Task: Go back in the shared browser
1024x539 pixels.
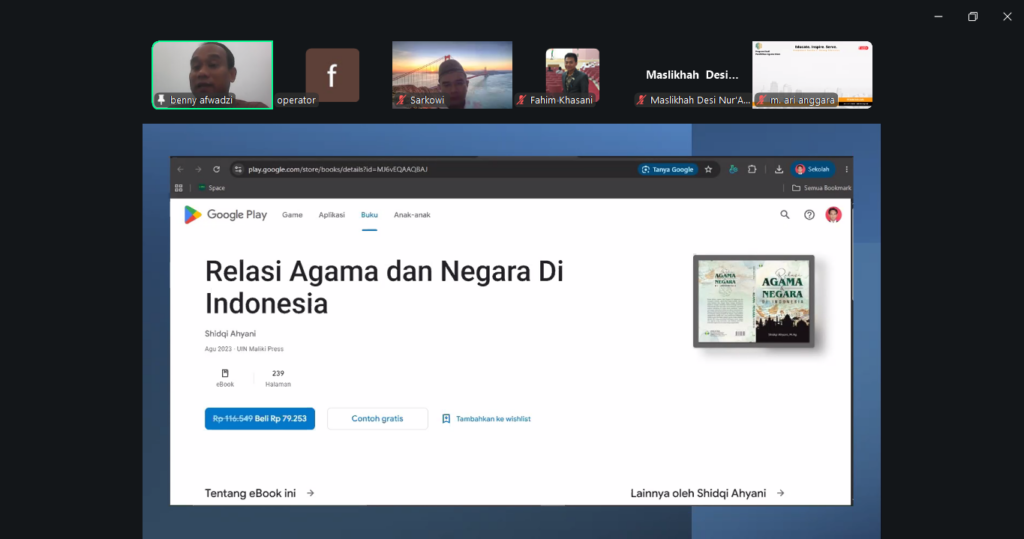Action: 180,169
